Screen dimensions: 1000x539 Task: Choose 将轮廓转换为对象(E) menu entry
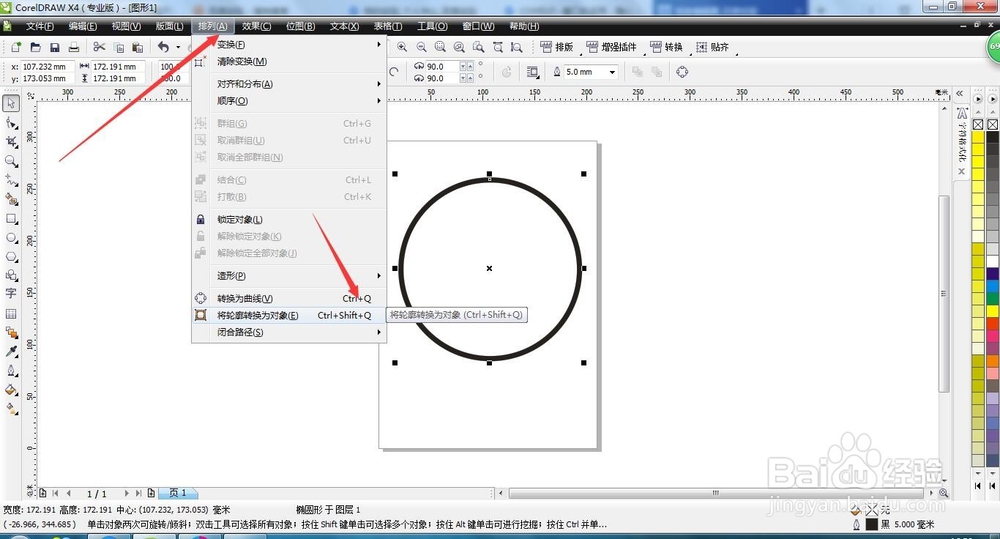click(x=289, y=315)
